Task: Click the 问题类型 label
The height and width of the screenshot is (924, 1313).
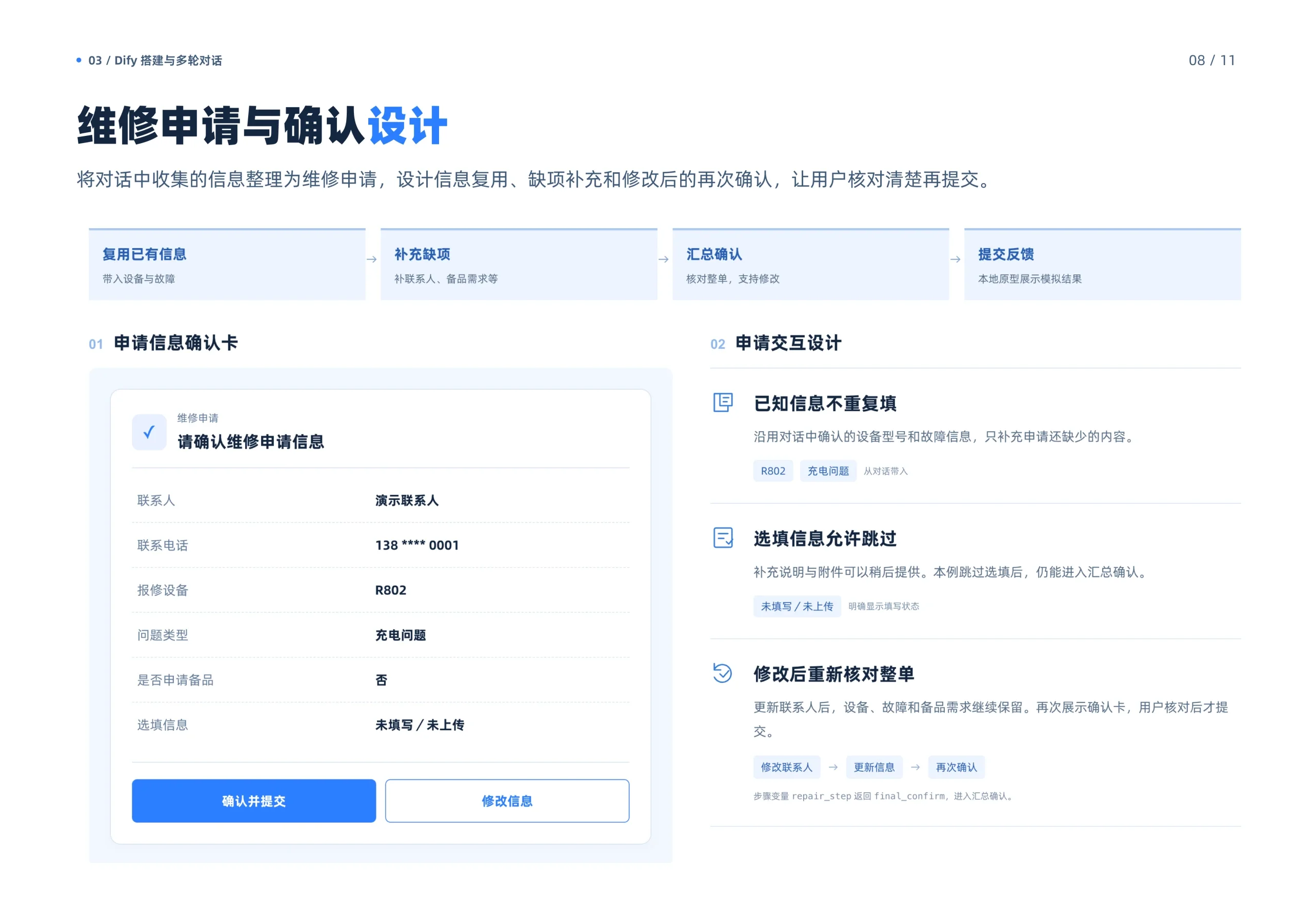Action: click(x=163, y=635)
